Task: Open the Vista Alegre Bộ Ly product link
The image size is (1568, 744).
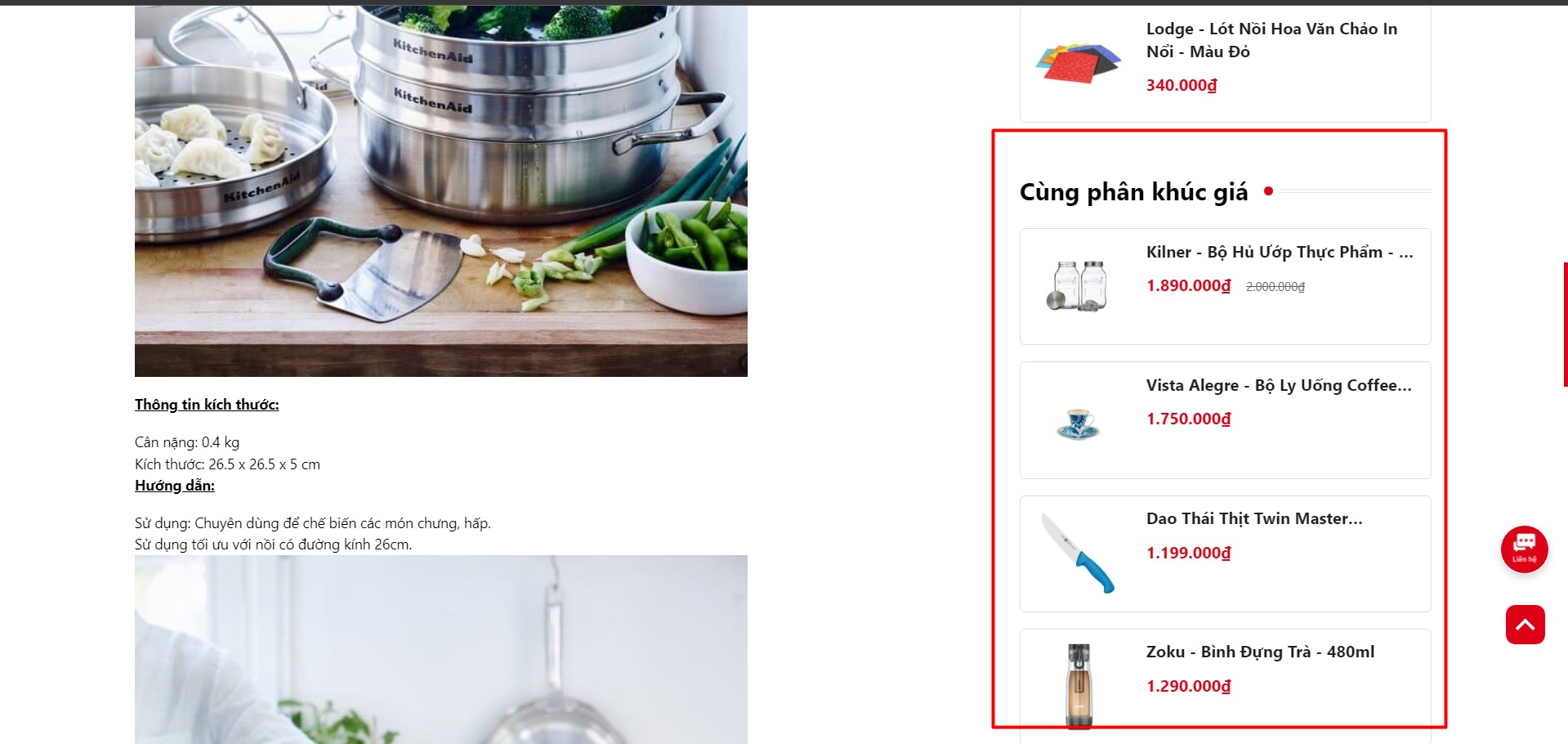Action: [1279, 385]
